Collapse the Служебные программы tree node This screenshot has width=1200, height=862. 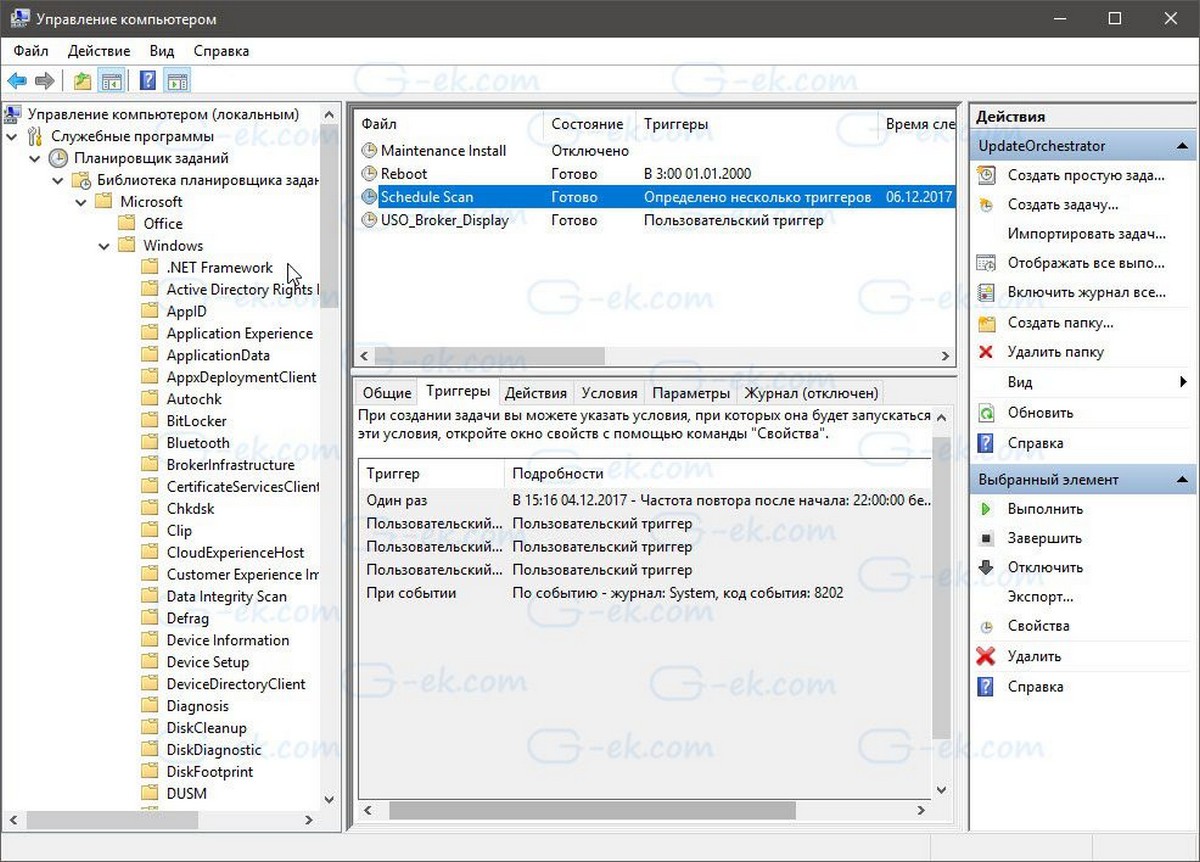click(x=12, y=136)
